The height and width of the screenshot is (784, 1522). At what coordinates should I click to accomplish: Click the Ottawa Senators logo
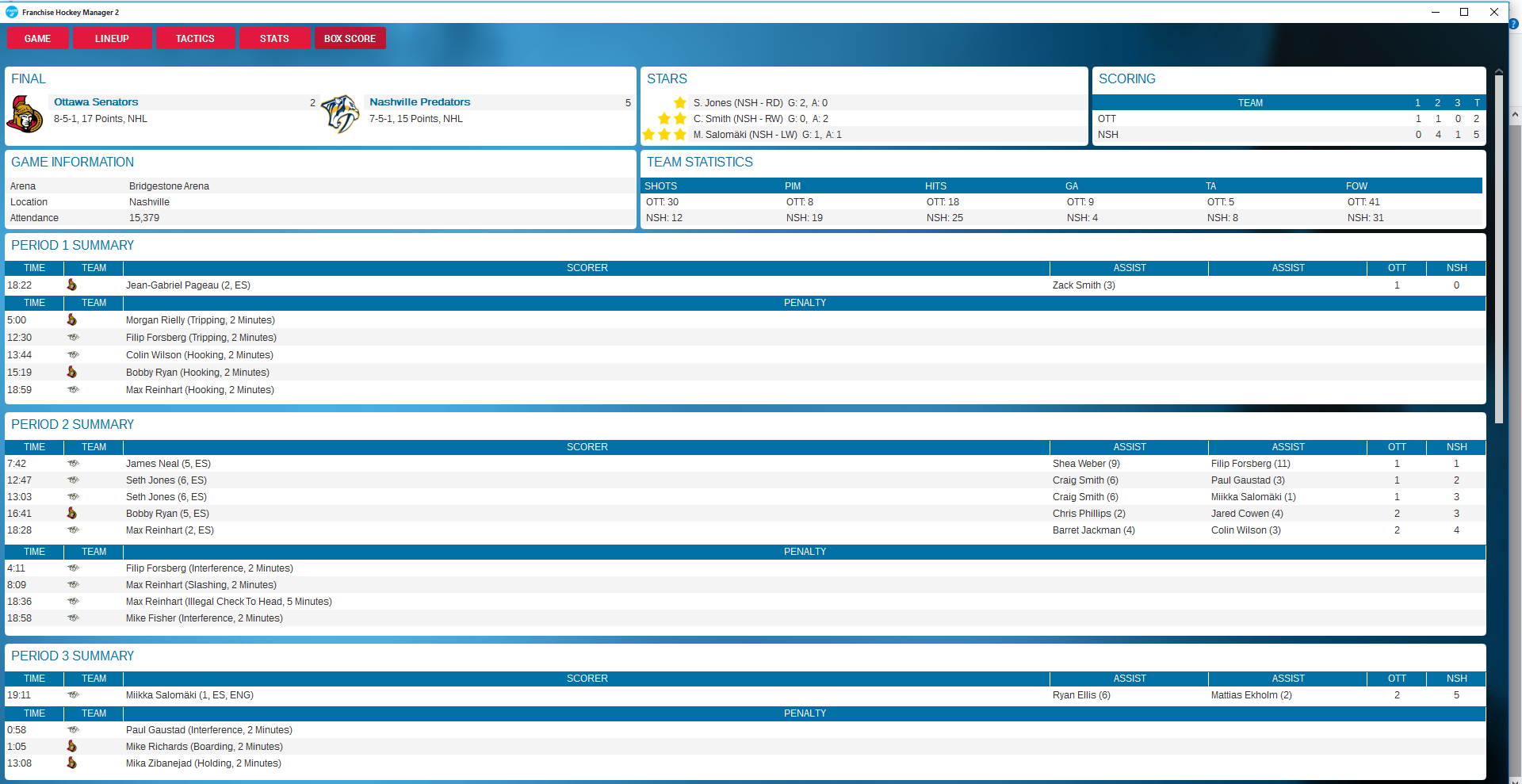25,114
